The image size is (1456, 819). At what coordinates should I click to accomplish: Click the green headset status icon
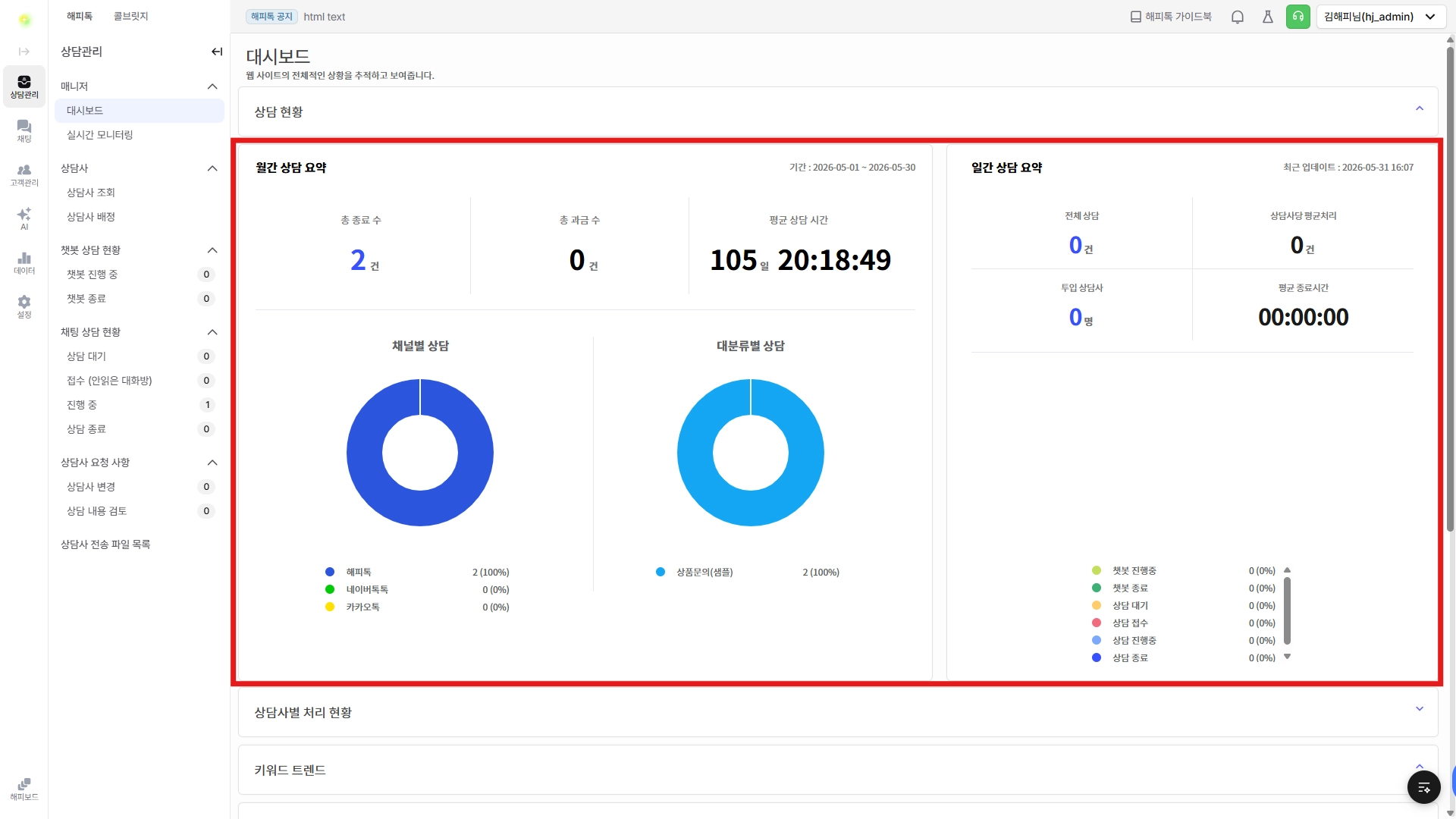[x=1298, y=17]
